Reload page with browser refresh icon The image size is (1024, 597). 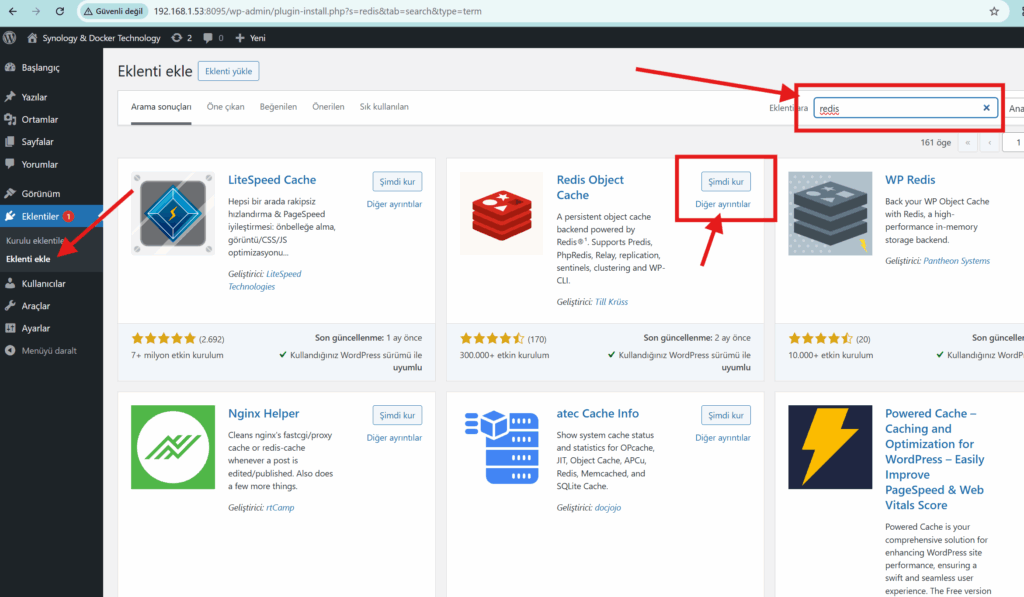[59, 11]
